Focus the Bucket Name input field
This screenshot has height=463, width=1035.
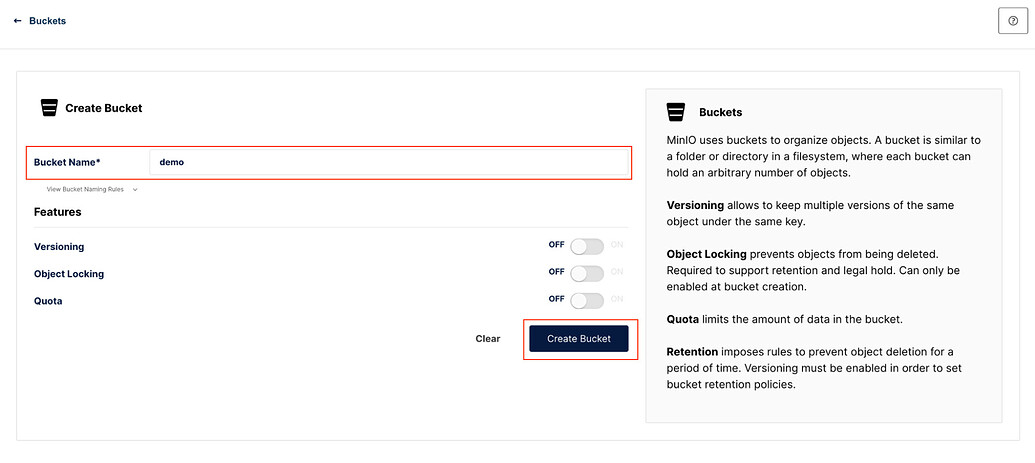coord(388,162)
